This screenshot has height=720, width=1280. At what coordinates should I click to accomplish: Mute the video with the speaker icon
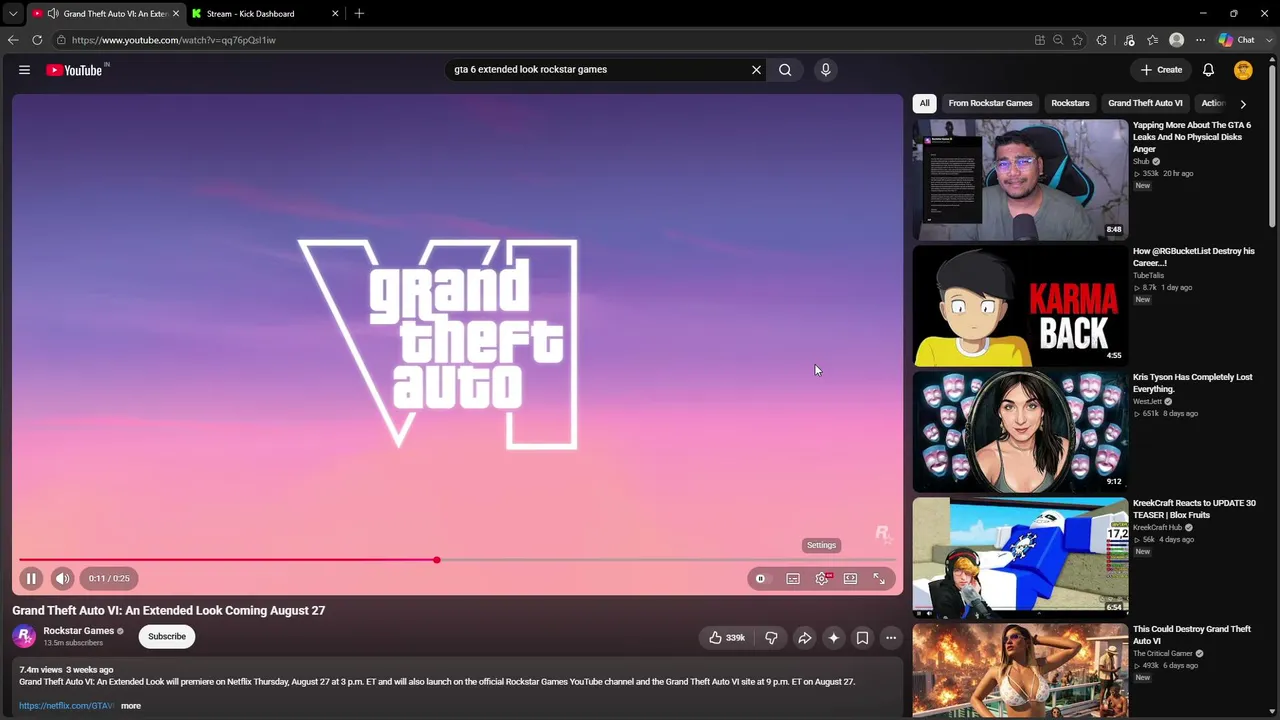(62, 578)
